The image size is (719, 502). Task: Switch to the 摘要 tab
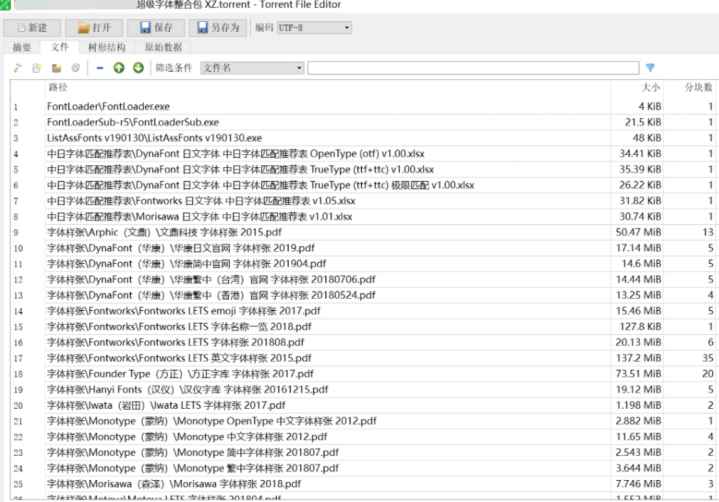point(21,47)
